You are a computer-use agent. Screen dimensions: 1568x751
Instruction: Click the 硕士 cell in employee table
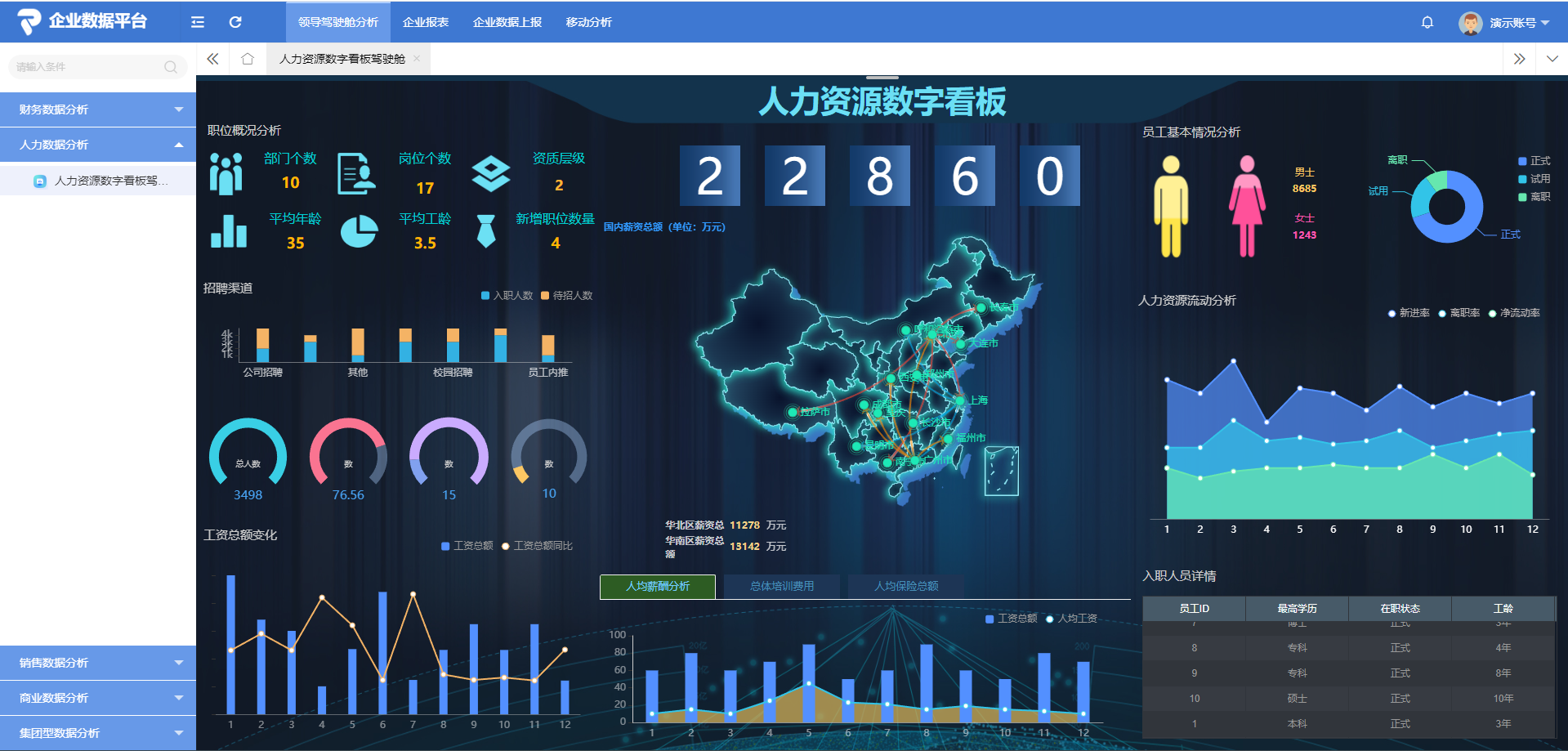(x=1298, y=699)
